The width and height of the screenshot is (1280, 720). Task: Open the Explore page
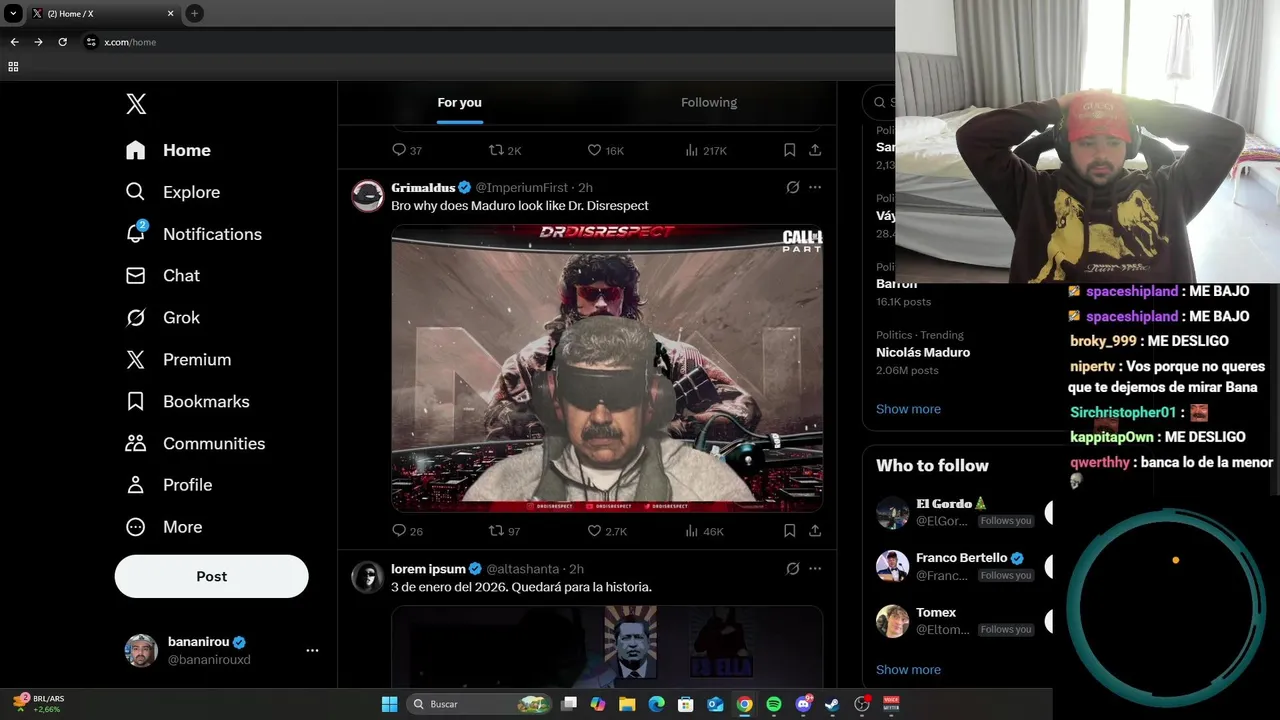(172, 192)
